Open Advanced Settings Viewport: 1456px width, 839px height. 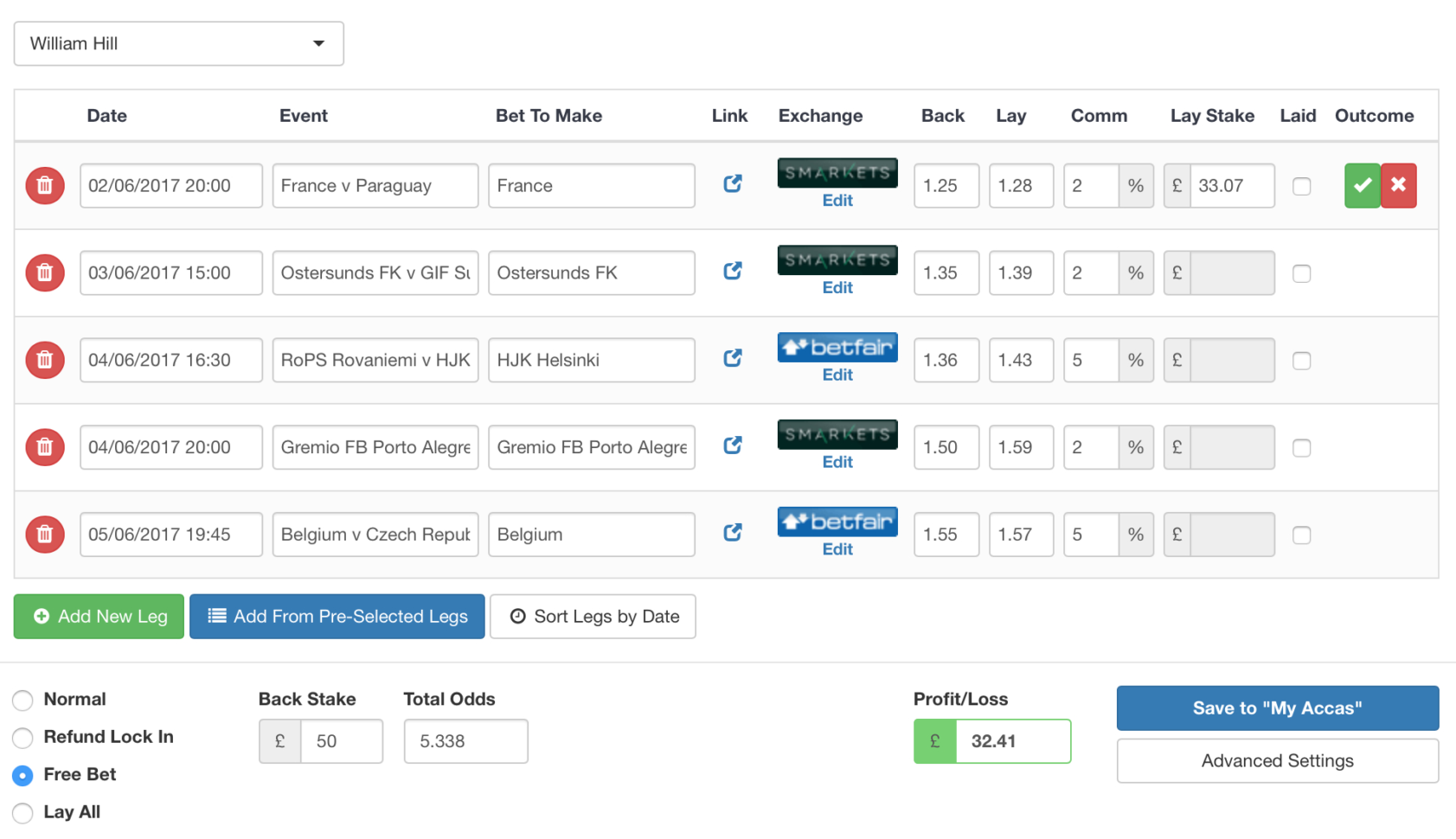click(x=1277, y=760)
